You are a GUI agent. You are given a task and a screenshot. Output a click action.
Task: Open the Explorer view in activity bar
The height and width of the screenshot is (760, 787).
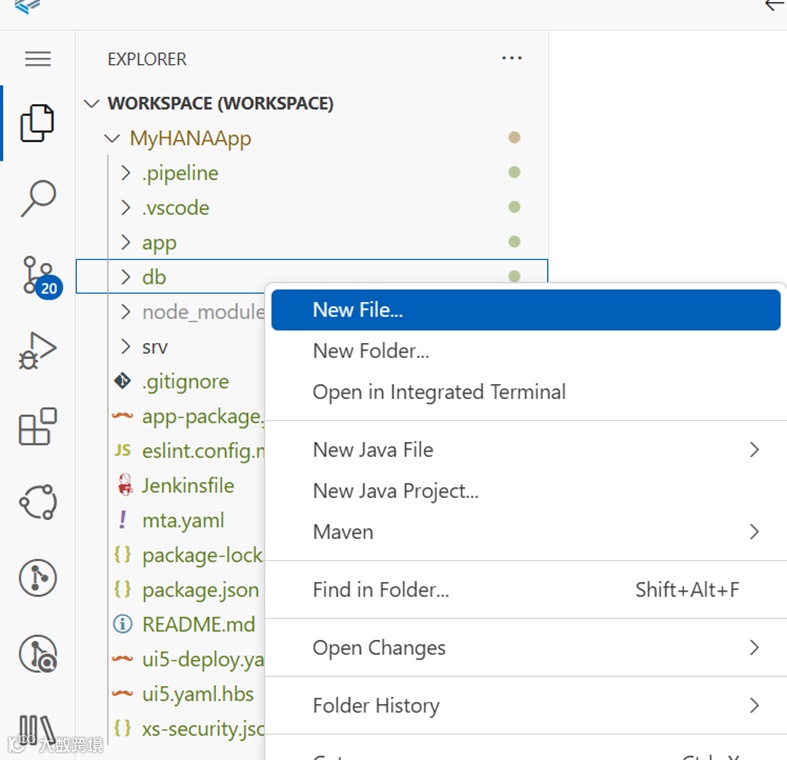coord(38,123)
